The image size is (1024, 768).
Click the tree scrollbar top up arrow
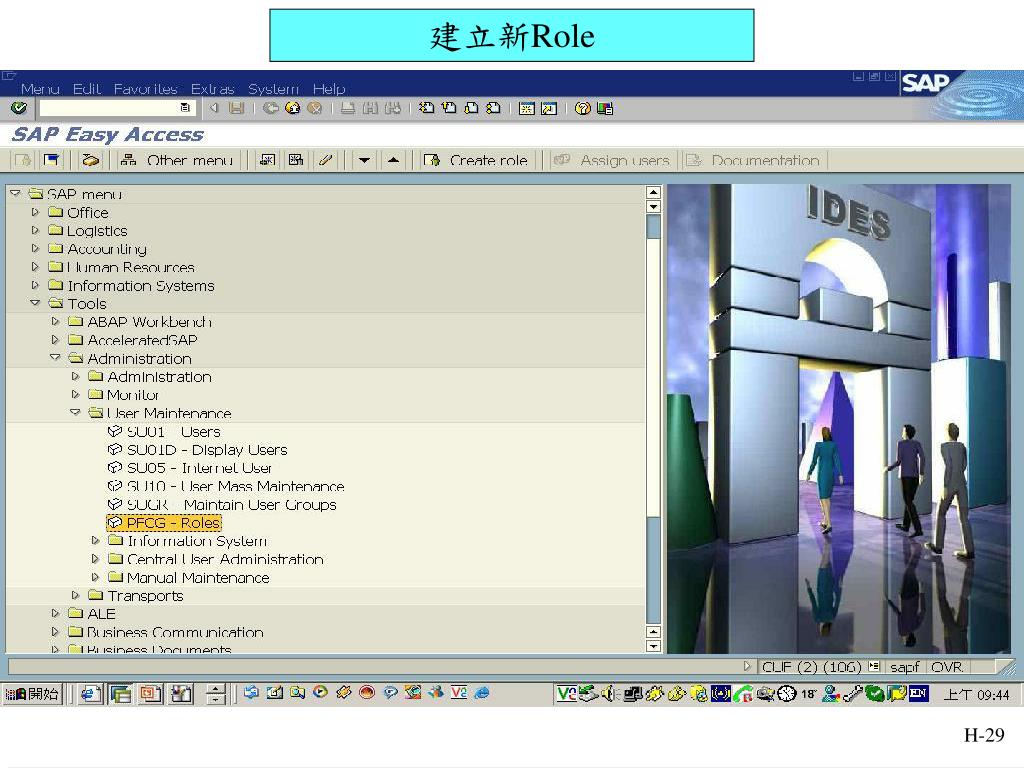click(653, 192)
